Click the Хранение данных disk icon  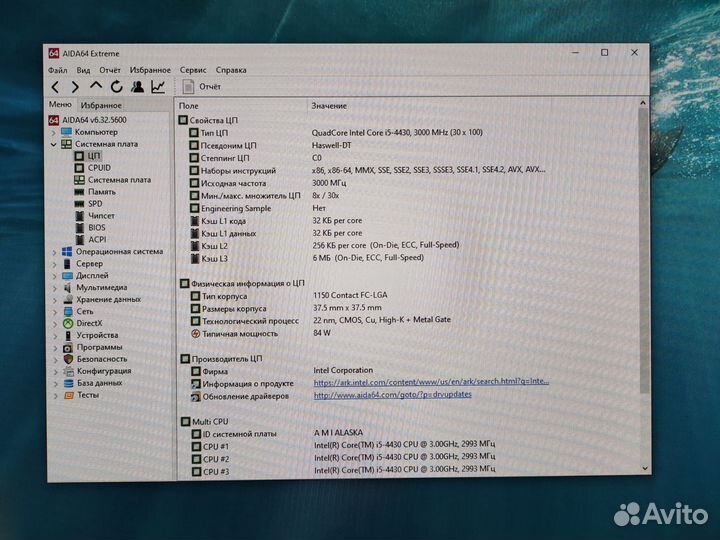click(x=68, y=299)
